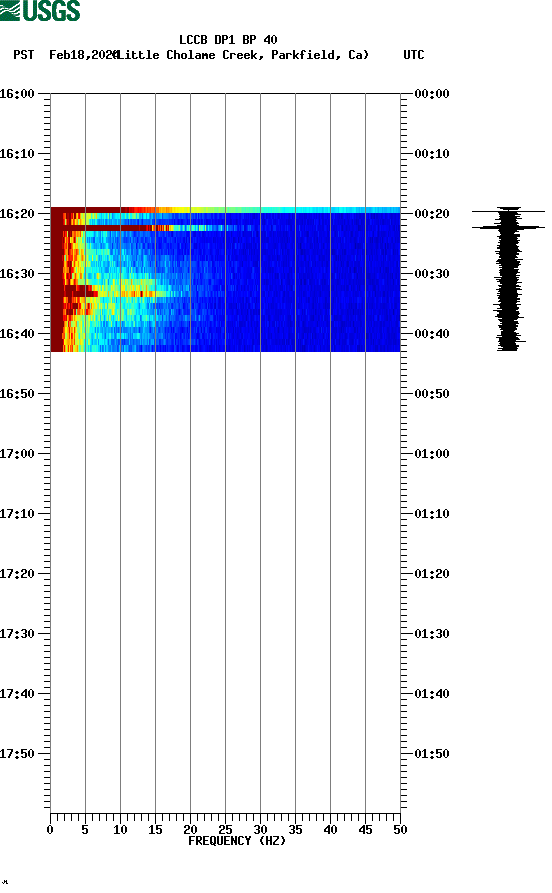
Task: Click the '01:50' UTC time label
Action: click(432, 753)
